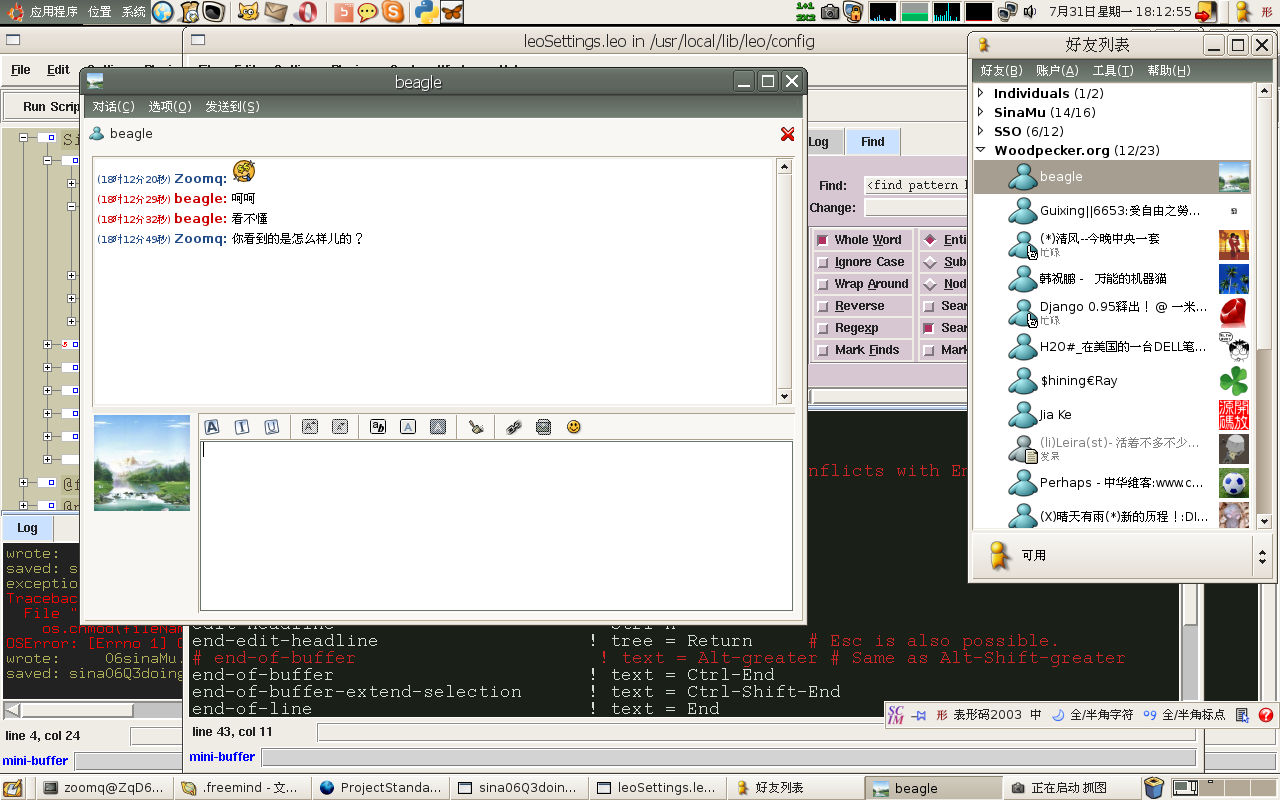Screen dimensions: 1280x800
Task: Click the insert image icon
Action: [543, 427]
